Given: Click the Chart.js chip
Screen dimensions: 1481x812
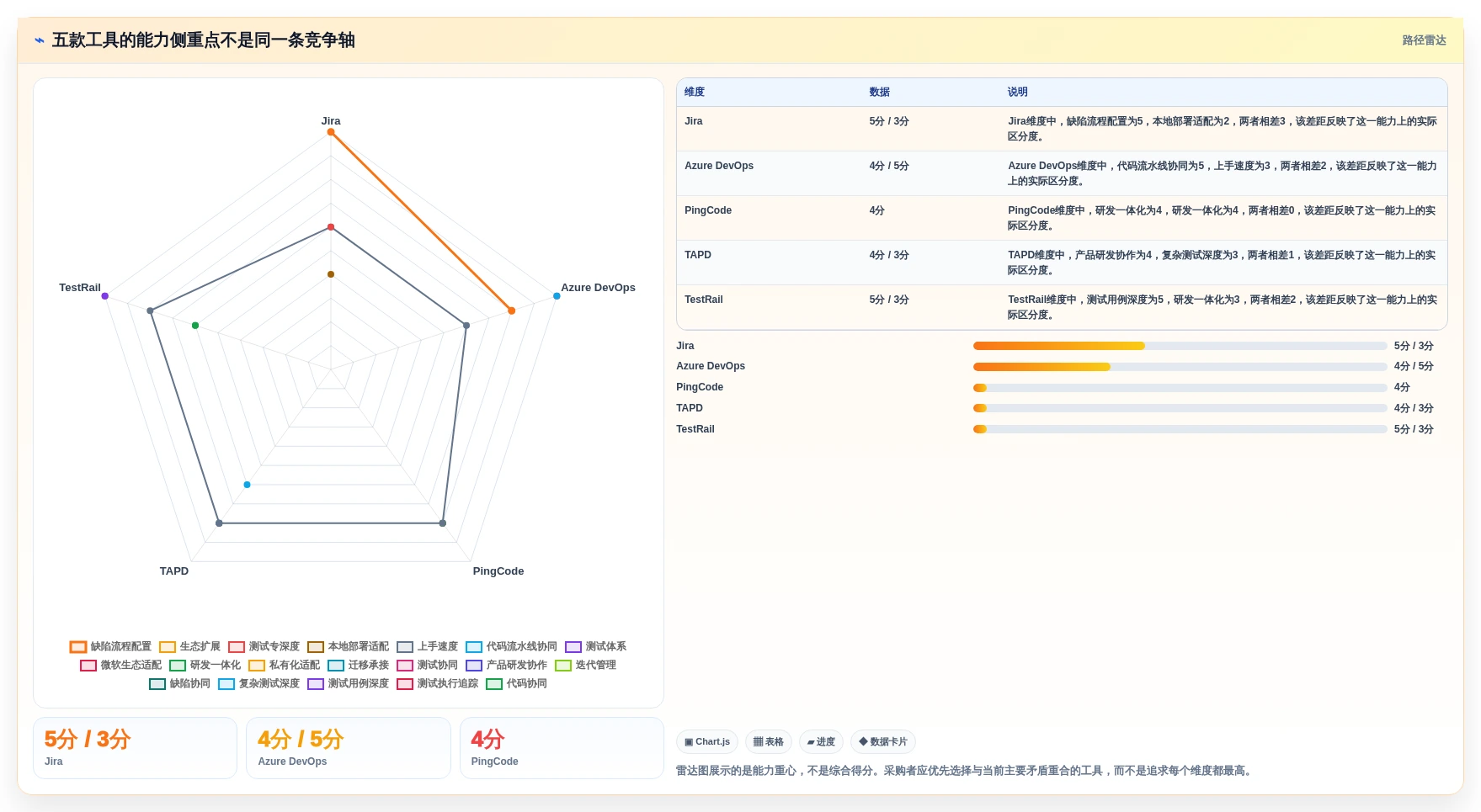Looking at the screenshot, I should [707, 741].
